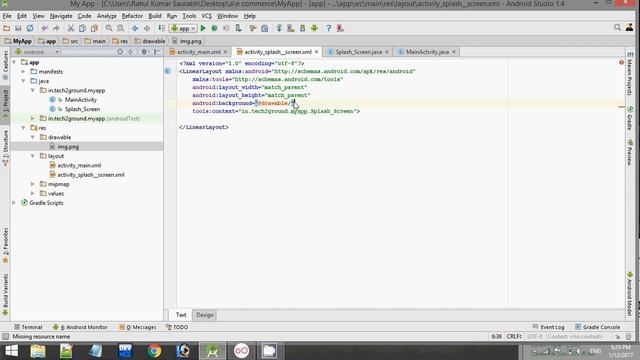640x360 pixels.
Task: Open the Refactor menu
Action: (x=132, y=16)
